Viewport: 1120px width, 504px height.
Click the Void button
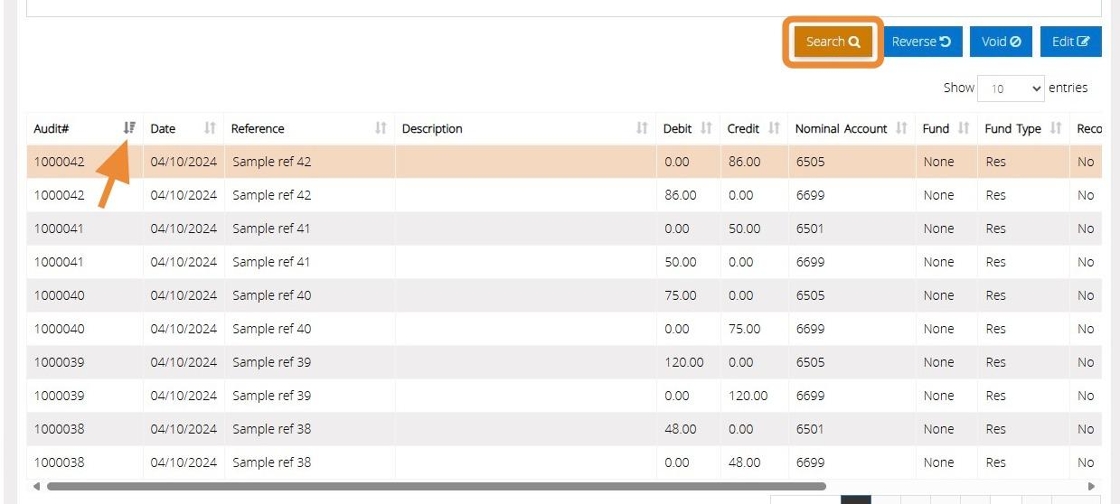[x=1001, y=42]
